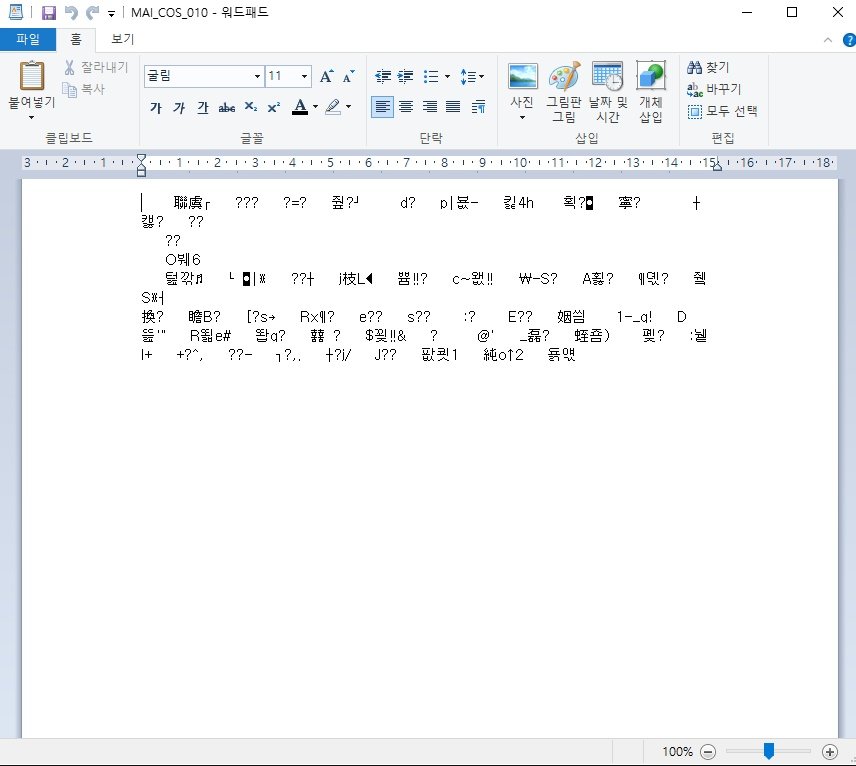
Task: Maximize the WordPad window
Action: tap(792, 13)
